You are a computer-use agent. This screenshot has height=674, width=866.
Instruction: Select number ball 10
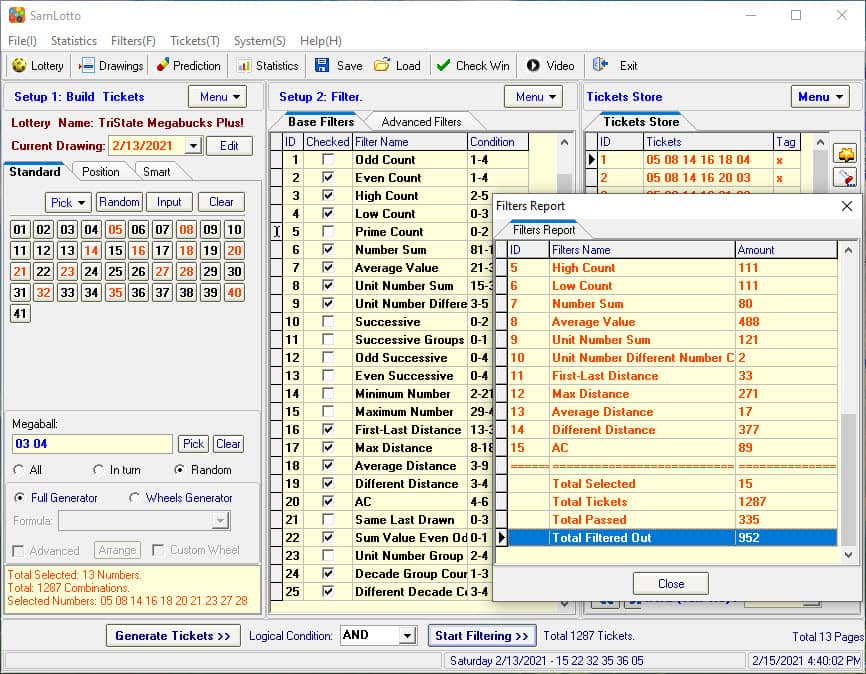coord(234,229)
